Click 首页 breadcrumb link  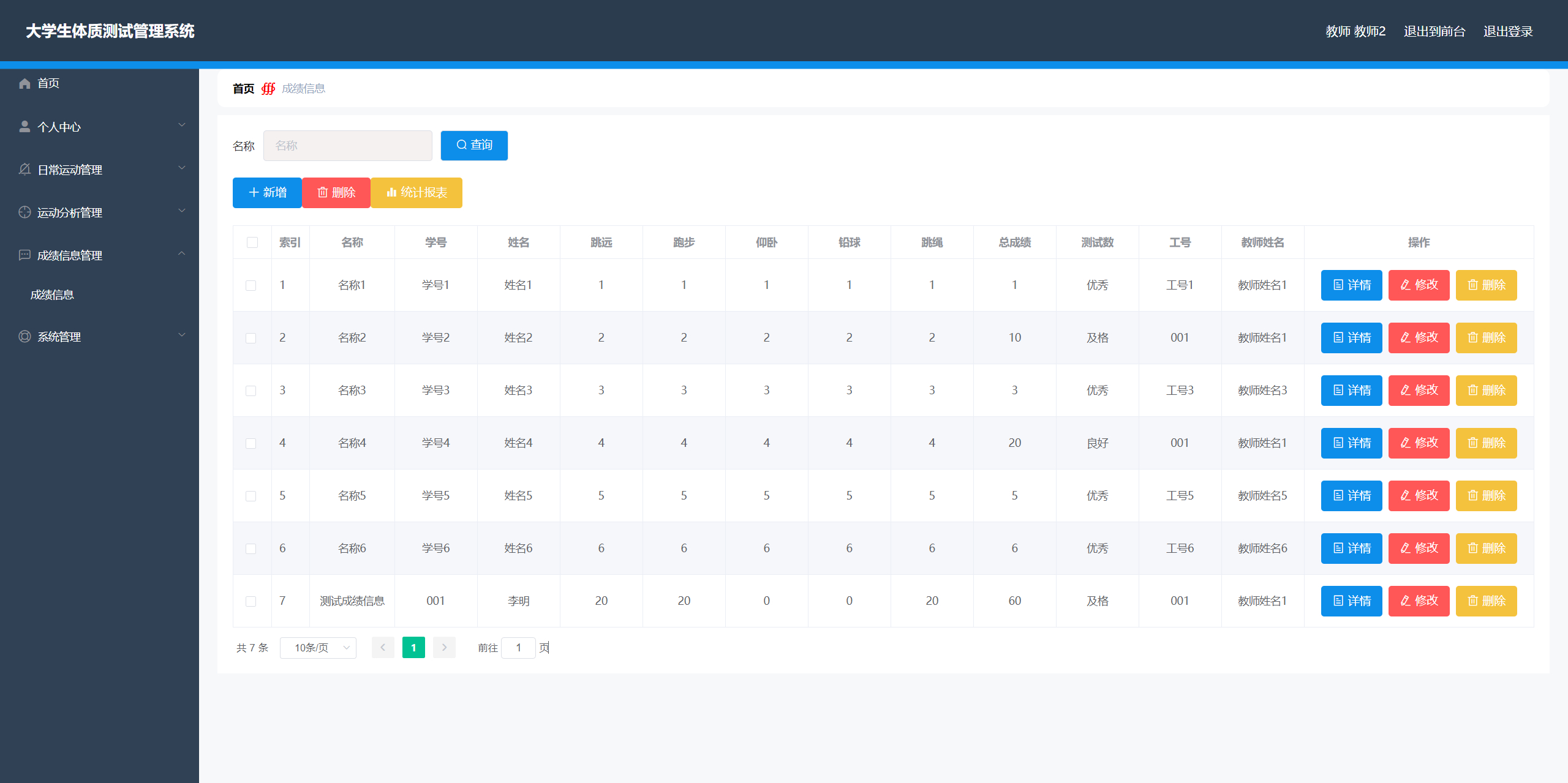243,89
